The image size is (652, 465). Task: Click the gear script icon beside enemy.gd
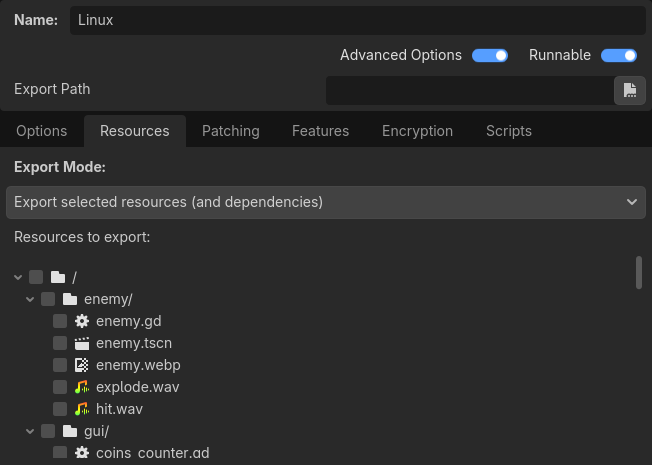(x=83, y=321)
